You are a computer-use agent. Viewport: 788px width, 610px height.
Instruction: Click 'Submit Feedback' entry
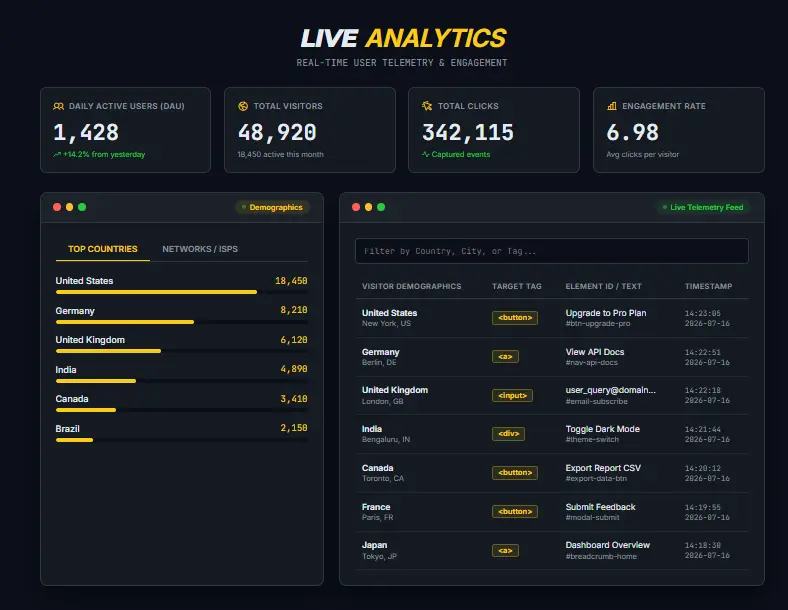click(x=600, y=507)
